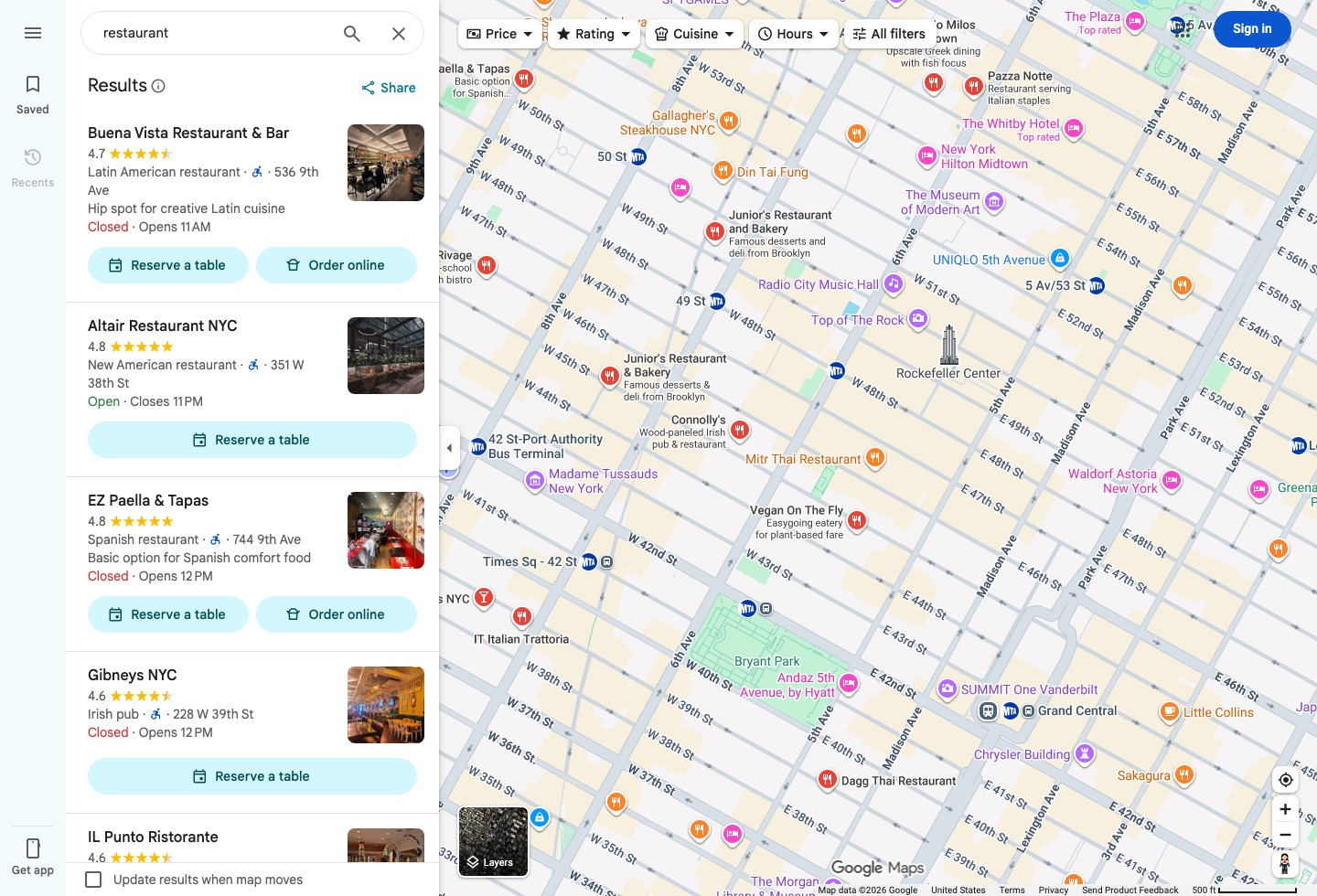1317x896 pixels.
Task: Click the Vegan On The Fly pin
Action: tap(857, 521)
